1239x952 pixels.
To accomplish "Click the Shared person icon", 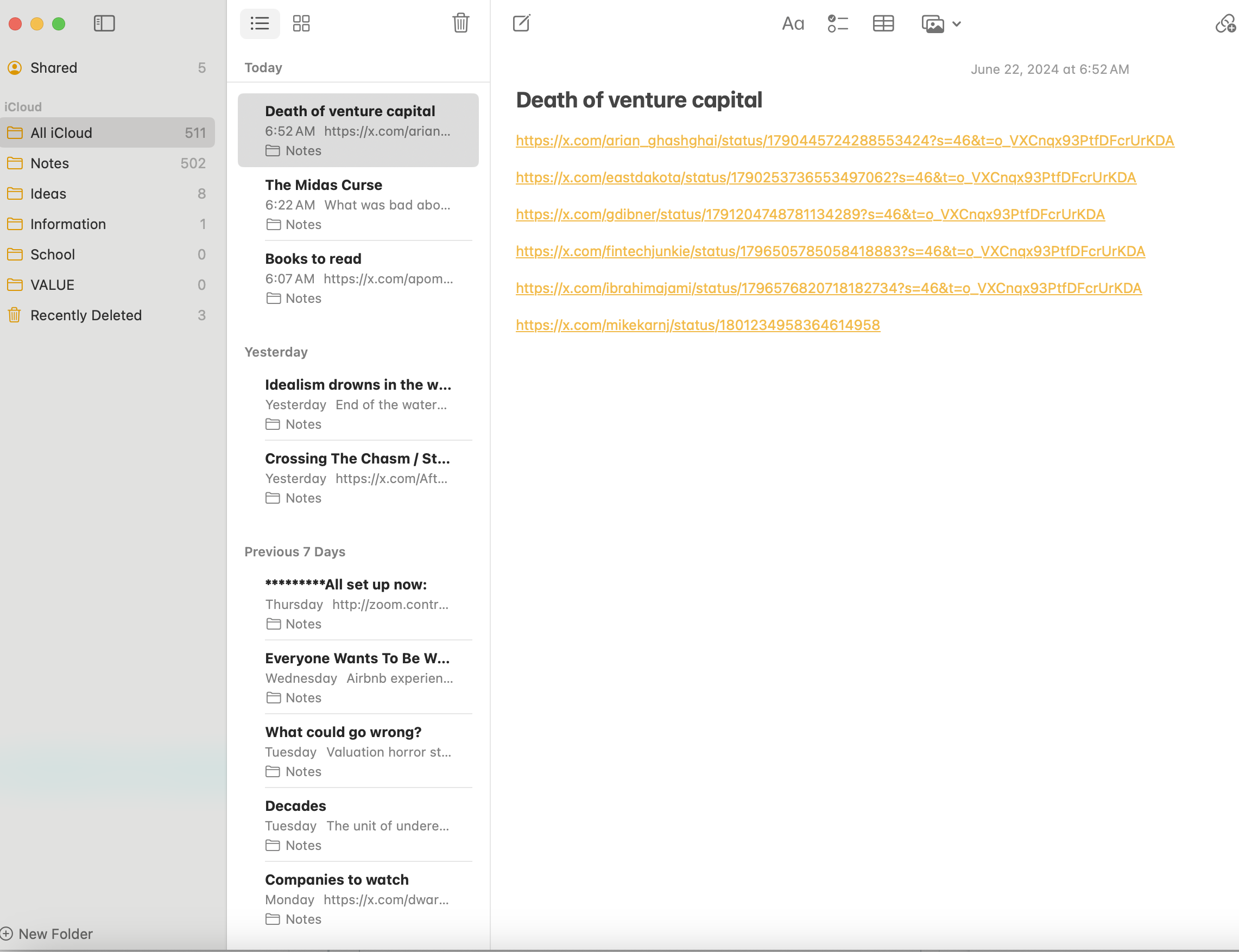I will (15, 68).
